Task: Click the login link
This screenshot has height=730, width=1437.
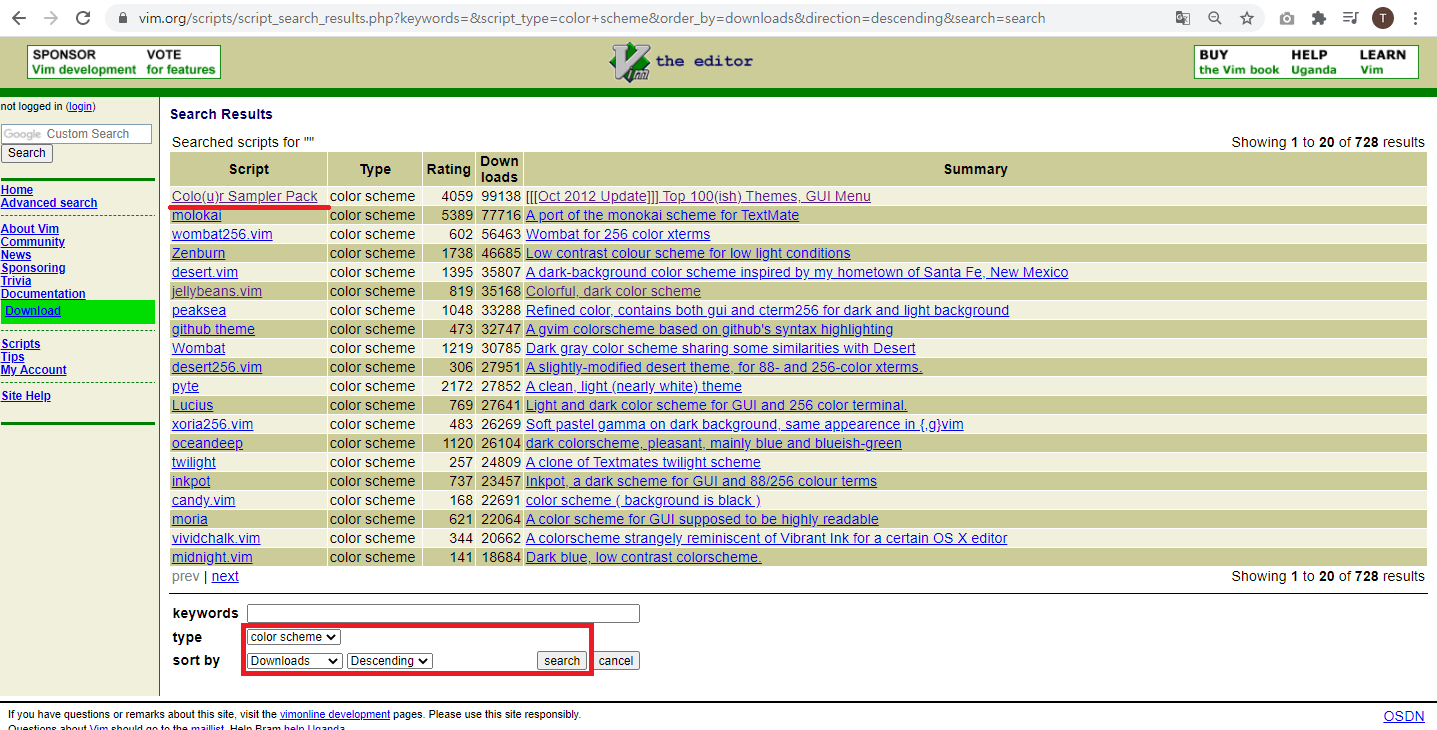Action: (80, 106)
